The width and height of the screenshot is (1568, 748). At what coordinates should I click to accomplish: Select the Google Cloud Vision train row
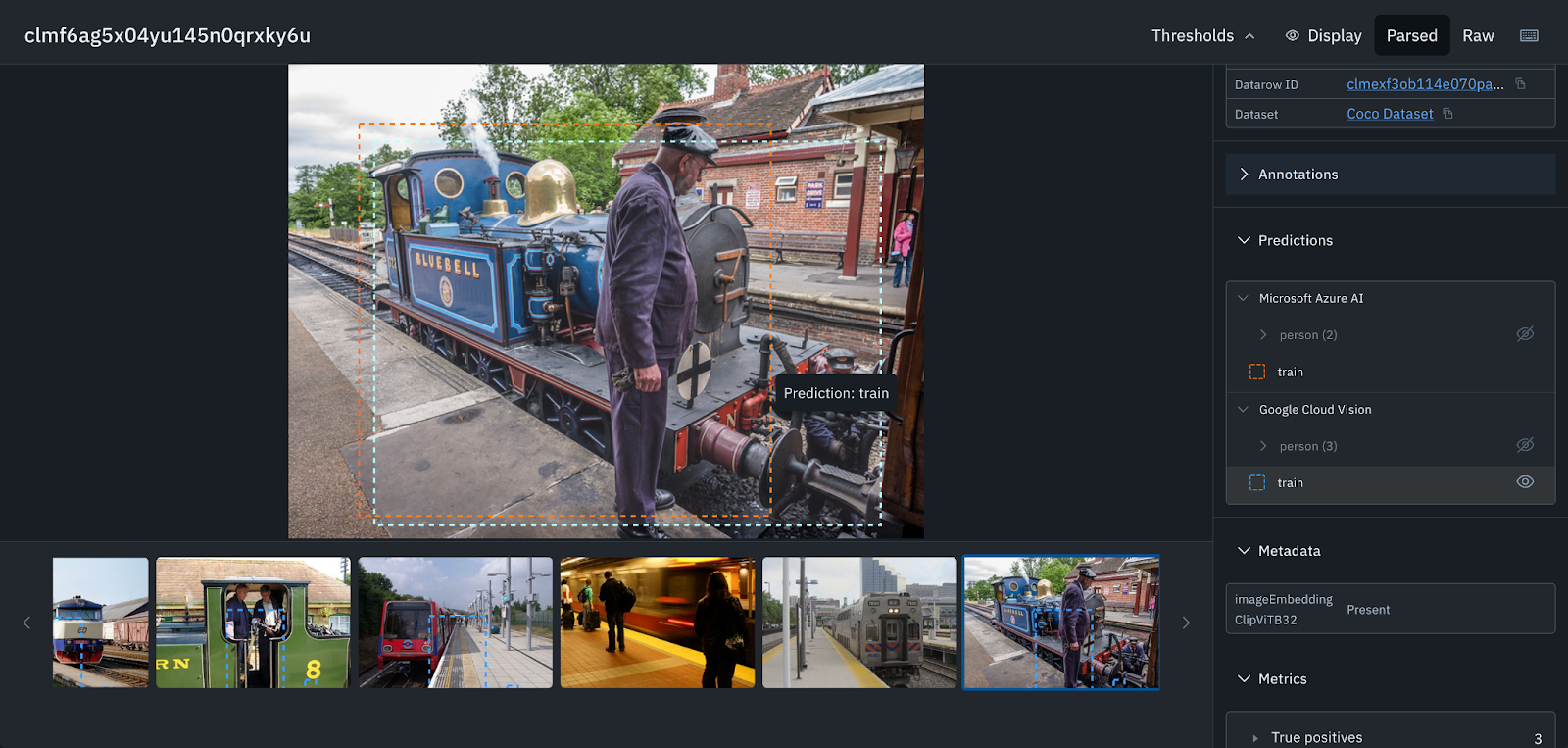(1391, 482)
